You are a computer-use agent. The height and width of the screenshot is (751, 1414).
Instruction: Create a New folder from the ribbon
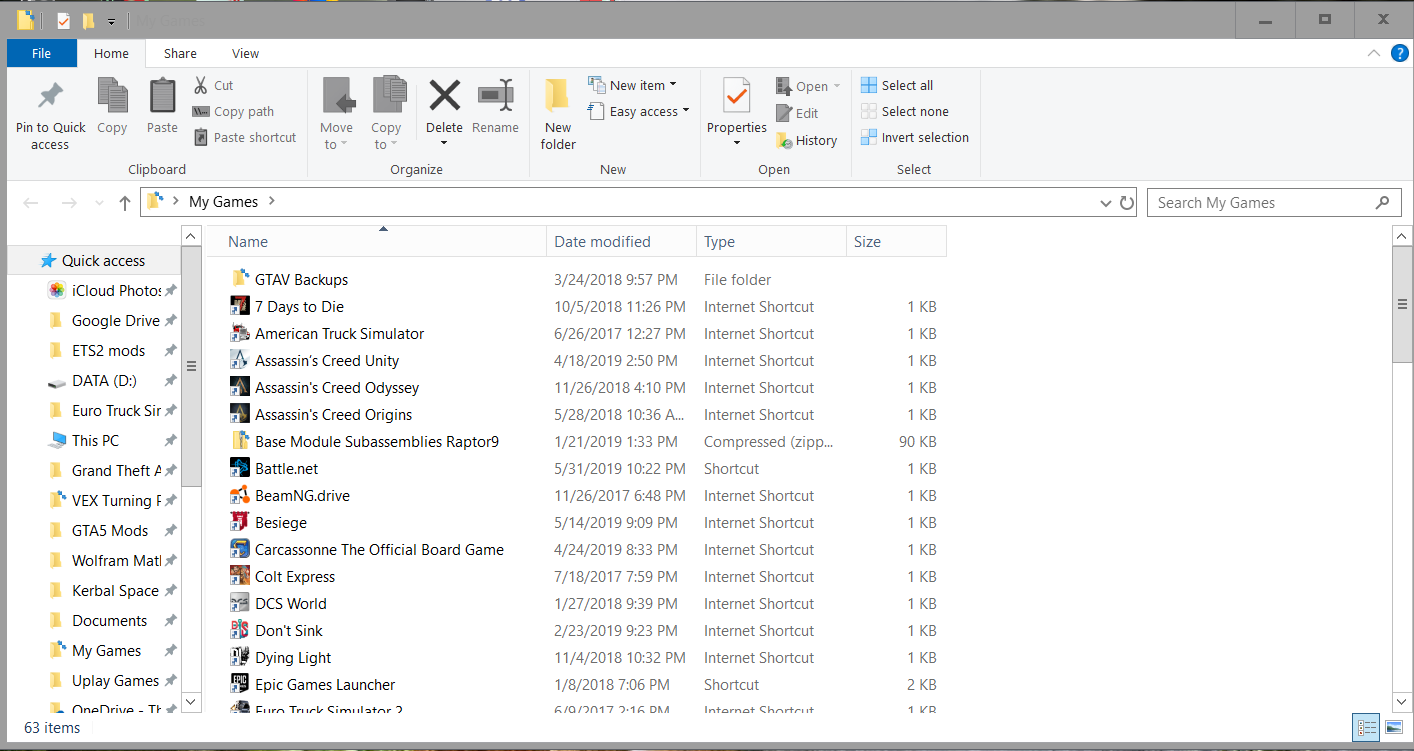(x=558, y=114)
